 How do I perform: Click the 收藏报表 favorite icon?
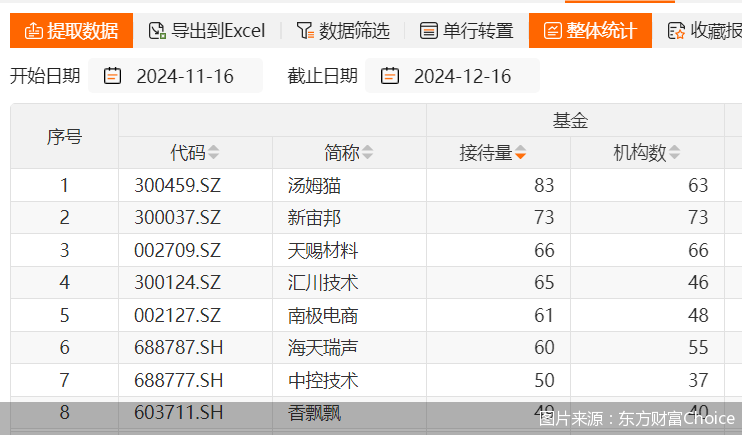click(677, 31)
